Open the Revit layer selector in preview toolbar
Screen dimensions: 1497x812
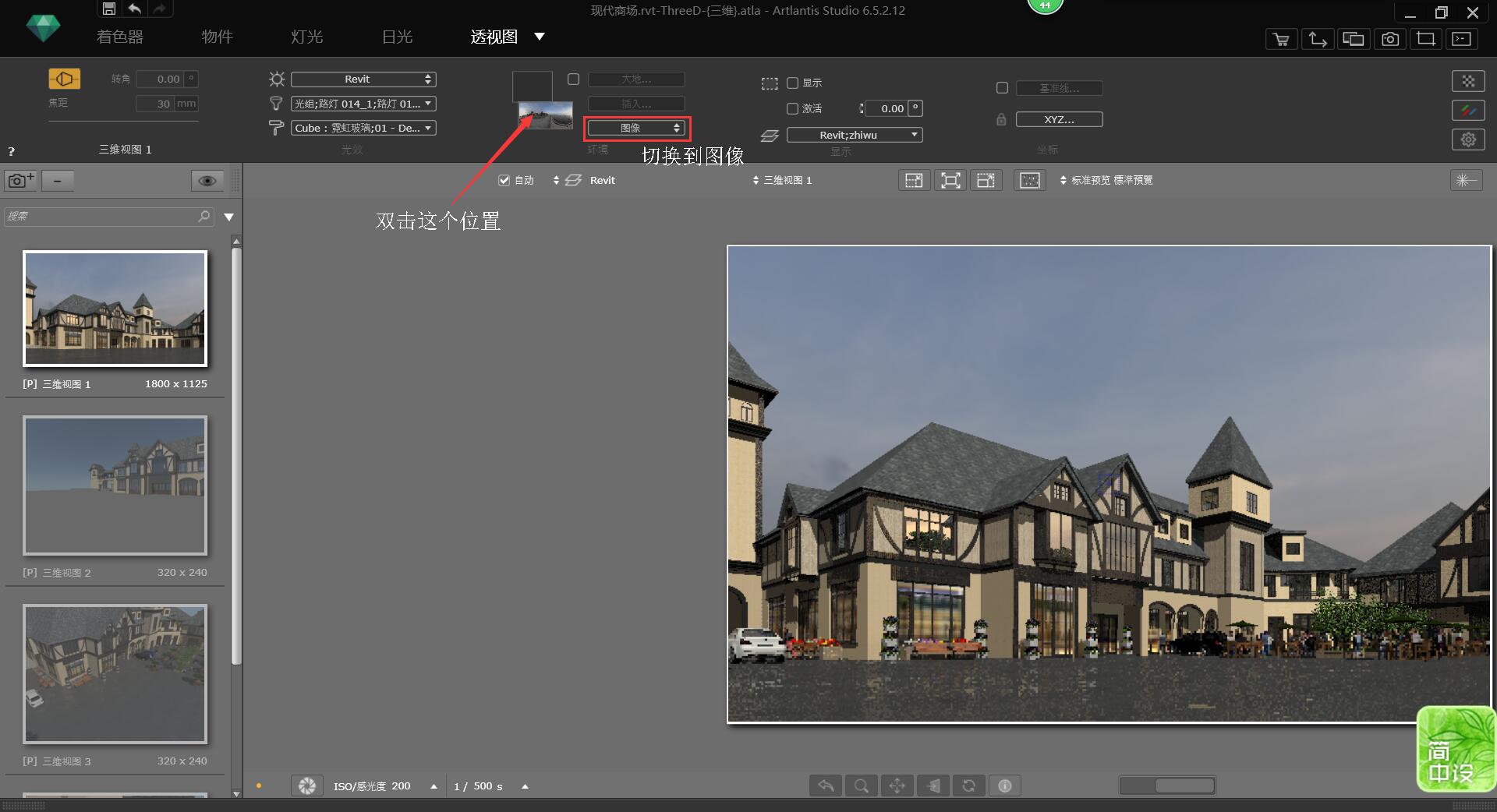coord(584,180)
